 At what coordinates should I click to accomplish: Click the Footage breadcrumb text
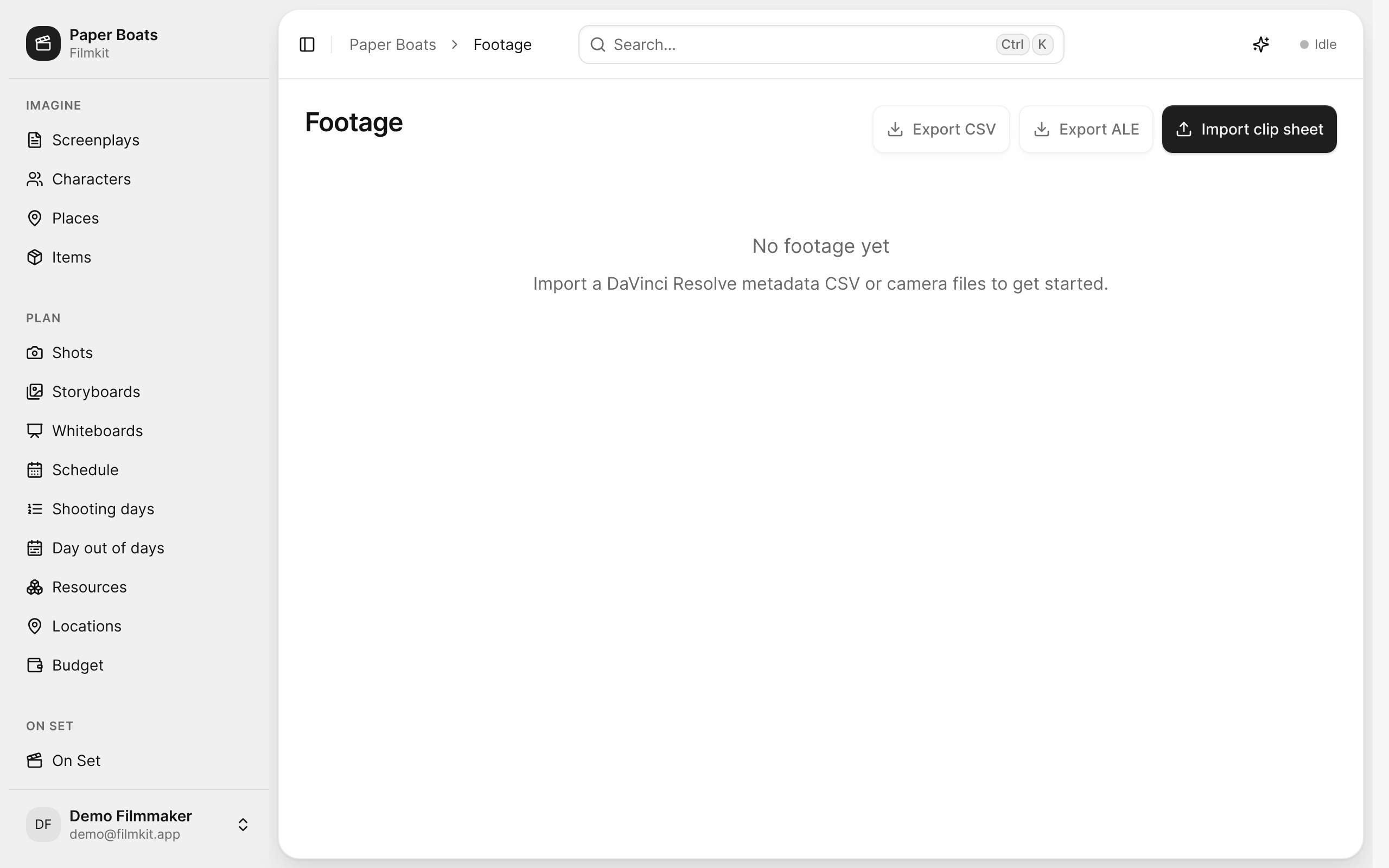point(502,44)
